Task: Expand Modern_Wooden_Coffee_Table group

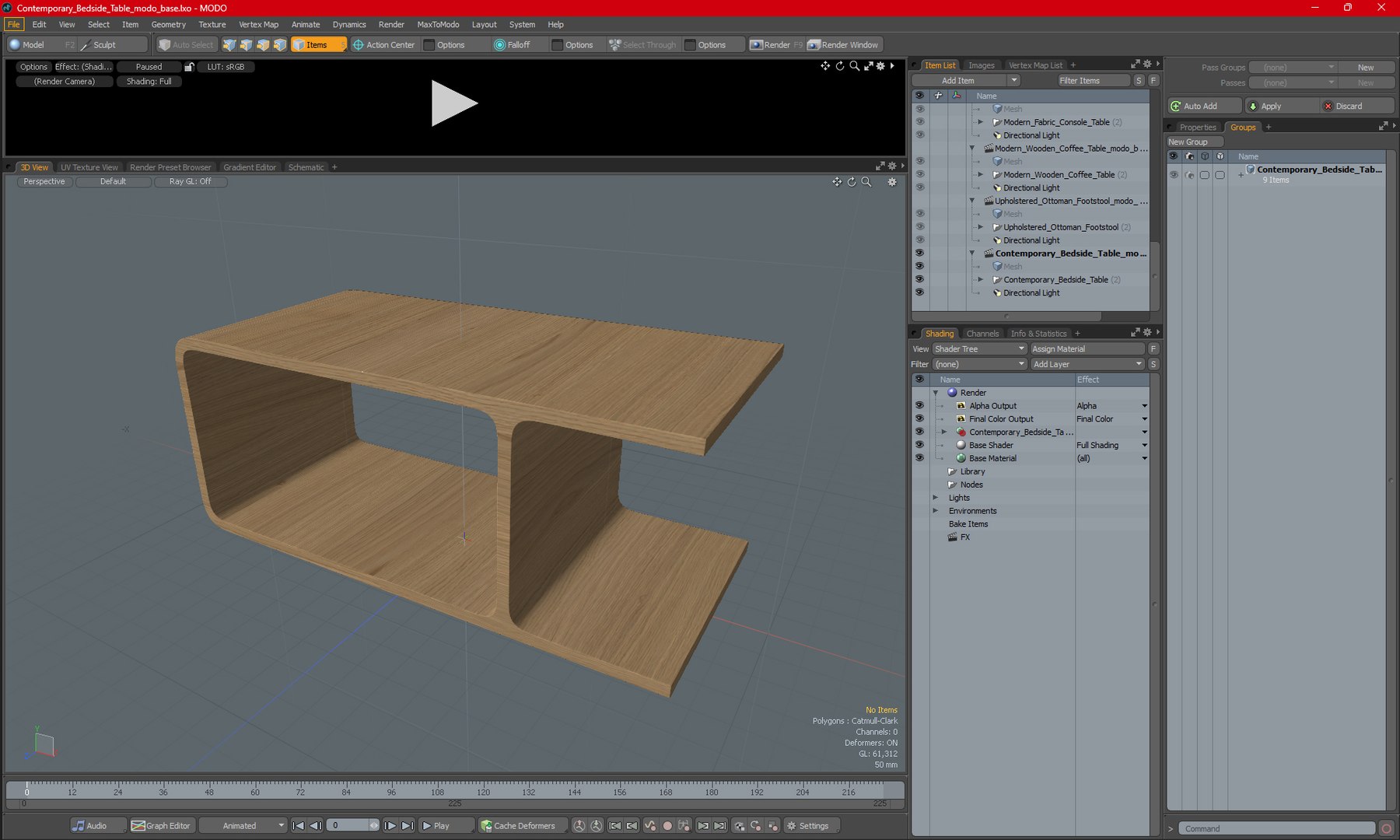Action: pyautogui.click(x=981, y=174)
